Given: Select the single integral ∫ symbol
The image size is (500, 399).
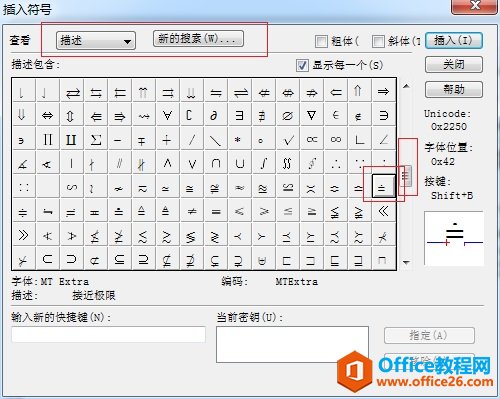Looking at the screenshot, I should tap(263, 163).
